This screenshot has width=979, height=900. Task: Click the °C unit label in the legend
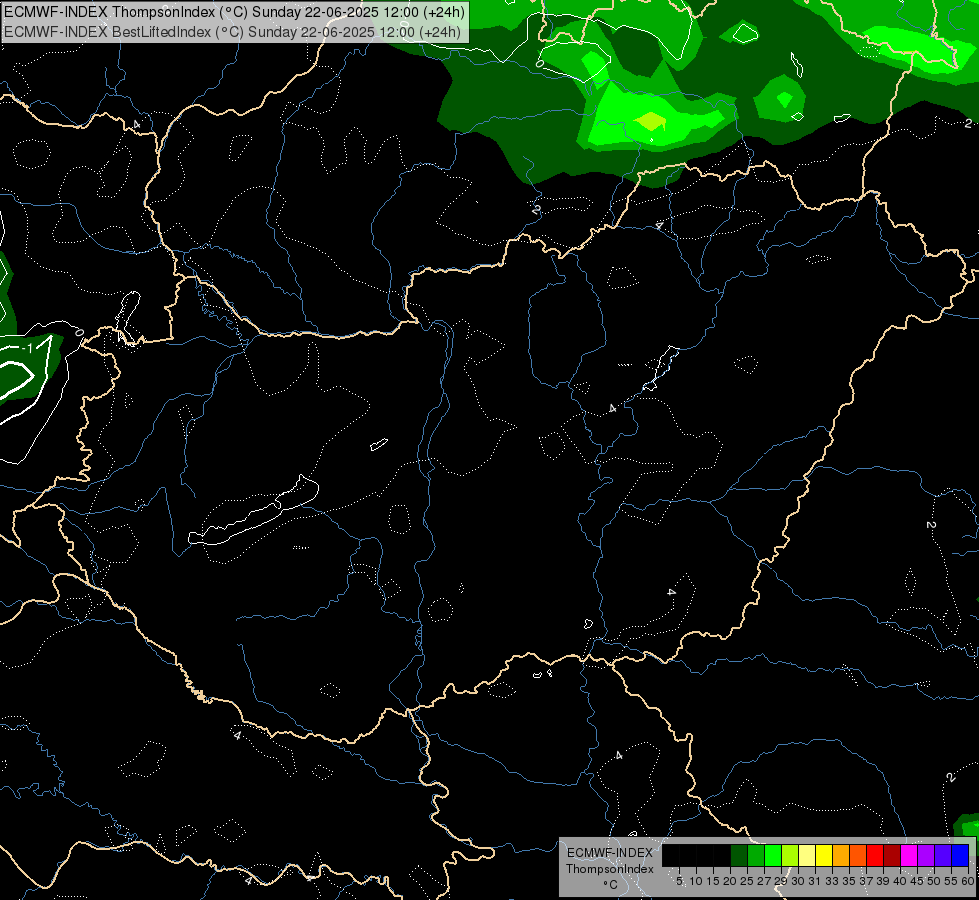pos(610,884)
